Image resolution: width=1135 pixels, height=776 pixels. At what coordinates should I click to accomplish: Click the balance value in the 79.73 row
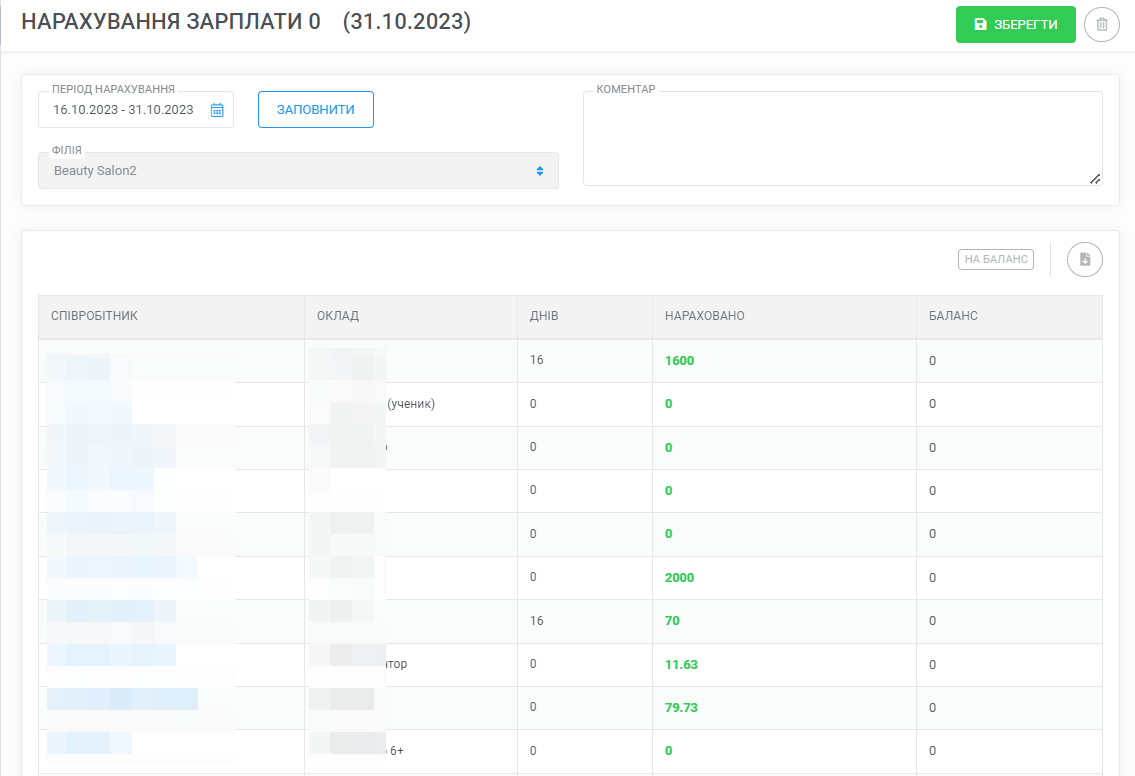pos(932,707)
